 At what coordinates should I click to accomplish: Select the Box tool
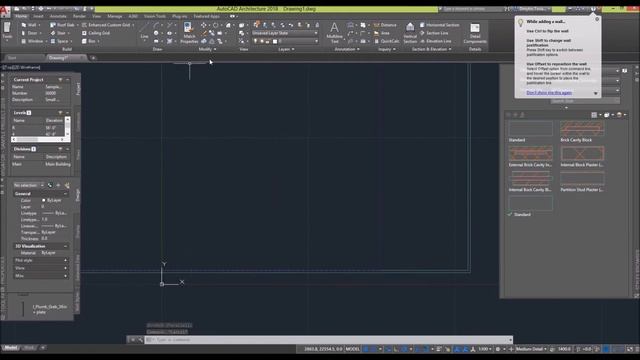tap(89, 41)
